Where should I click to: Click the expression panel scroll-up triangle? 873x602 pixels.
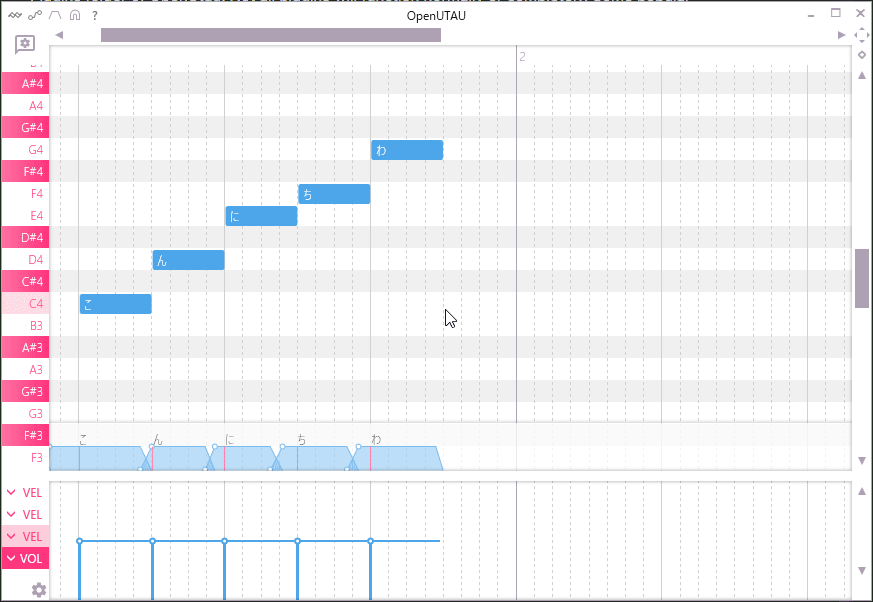click(x=862, y=491)
